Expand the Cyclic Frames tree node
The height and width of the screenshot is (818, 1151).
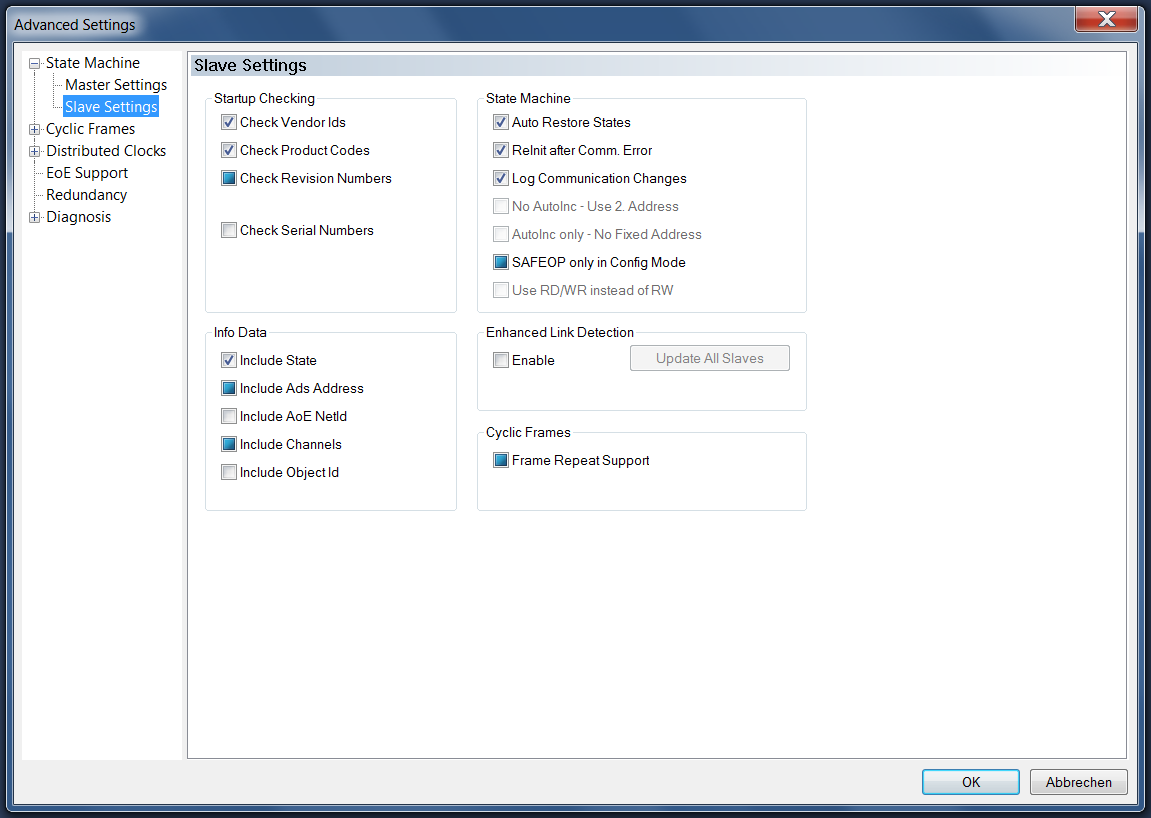pos(35,130)
